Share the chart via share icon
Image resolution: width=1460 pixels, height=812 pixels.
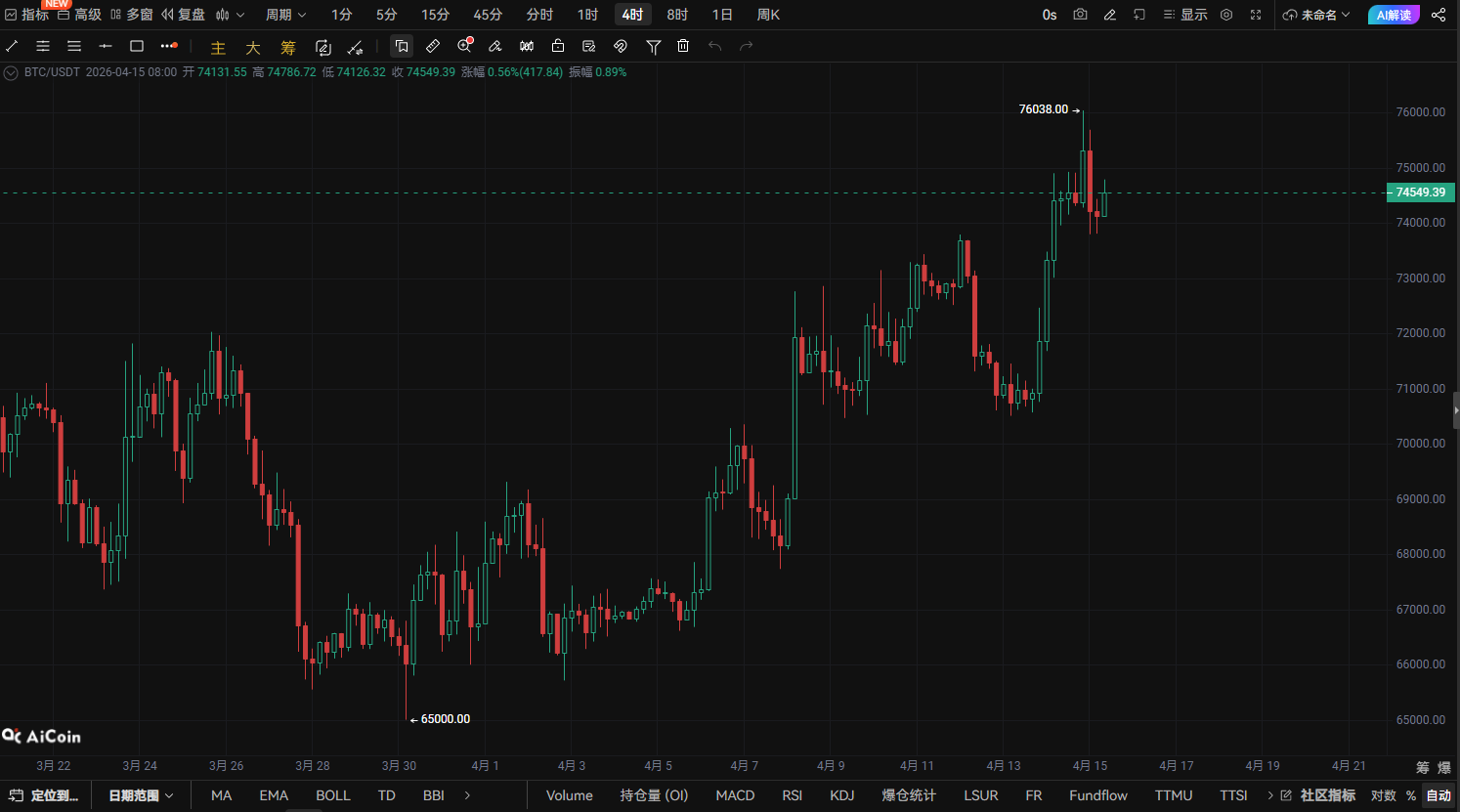coord(1439,15)
